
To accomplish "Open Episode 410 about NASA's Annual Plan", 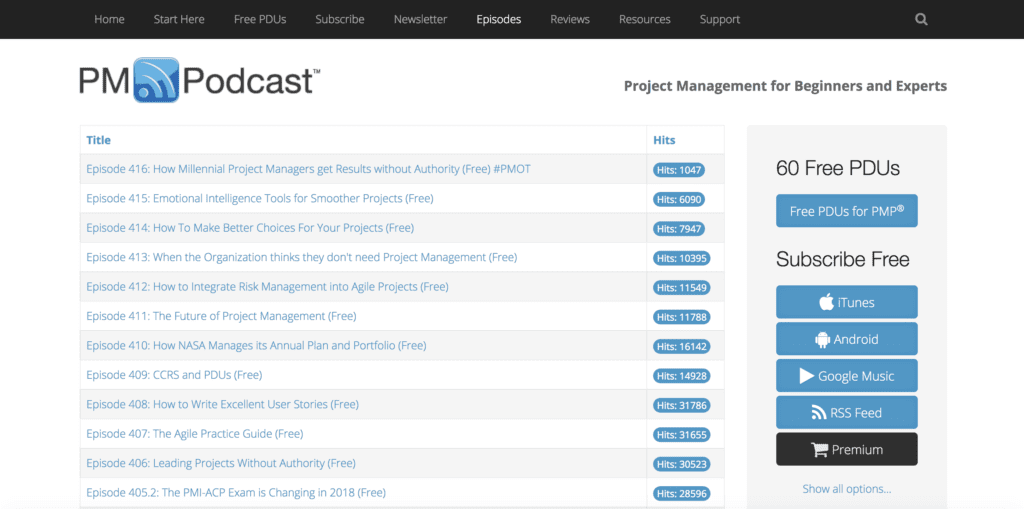I will (256, 345).
